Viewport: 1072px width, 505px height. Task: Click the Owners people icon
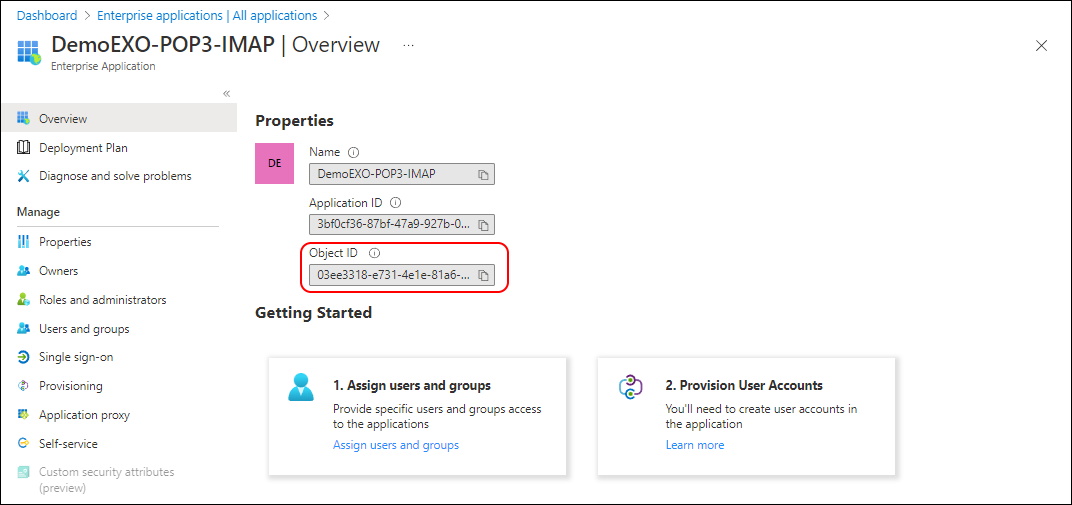pos(24,271)
